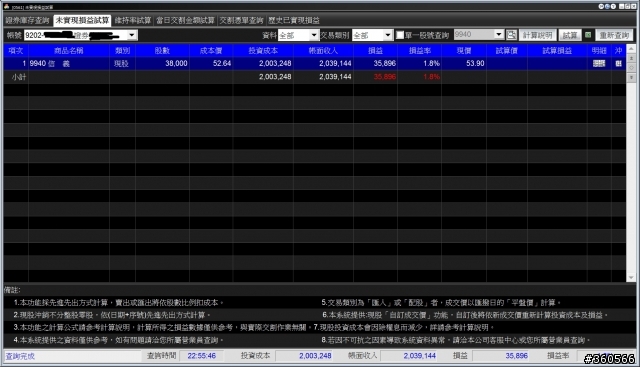Image resolution: width=640 pixels, height=367 pixels.
Task: Select the 未實現損益試算 tab
Action: (x=82, y=20)
